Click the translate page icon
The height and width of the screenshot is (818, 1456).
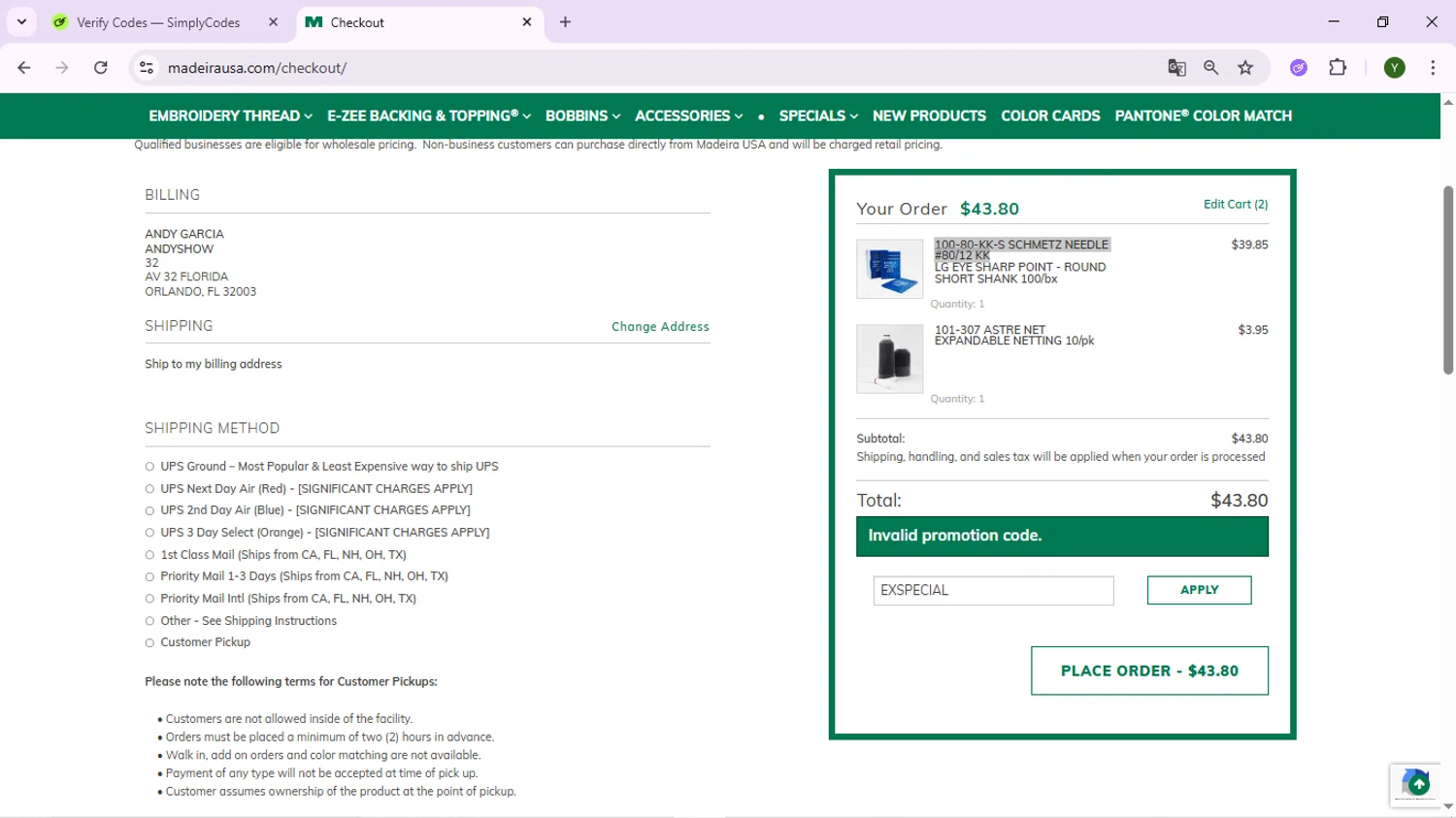tap(1176, 68)
